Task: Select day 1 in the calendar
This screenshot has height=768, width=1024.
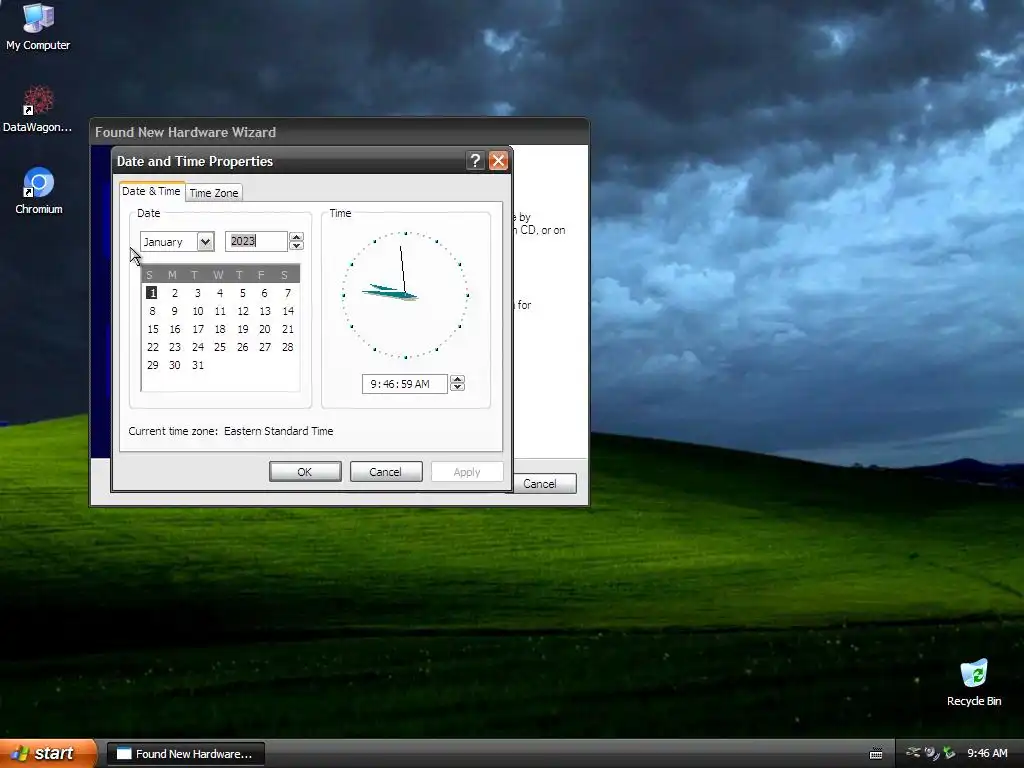Action: pos(152,293)
